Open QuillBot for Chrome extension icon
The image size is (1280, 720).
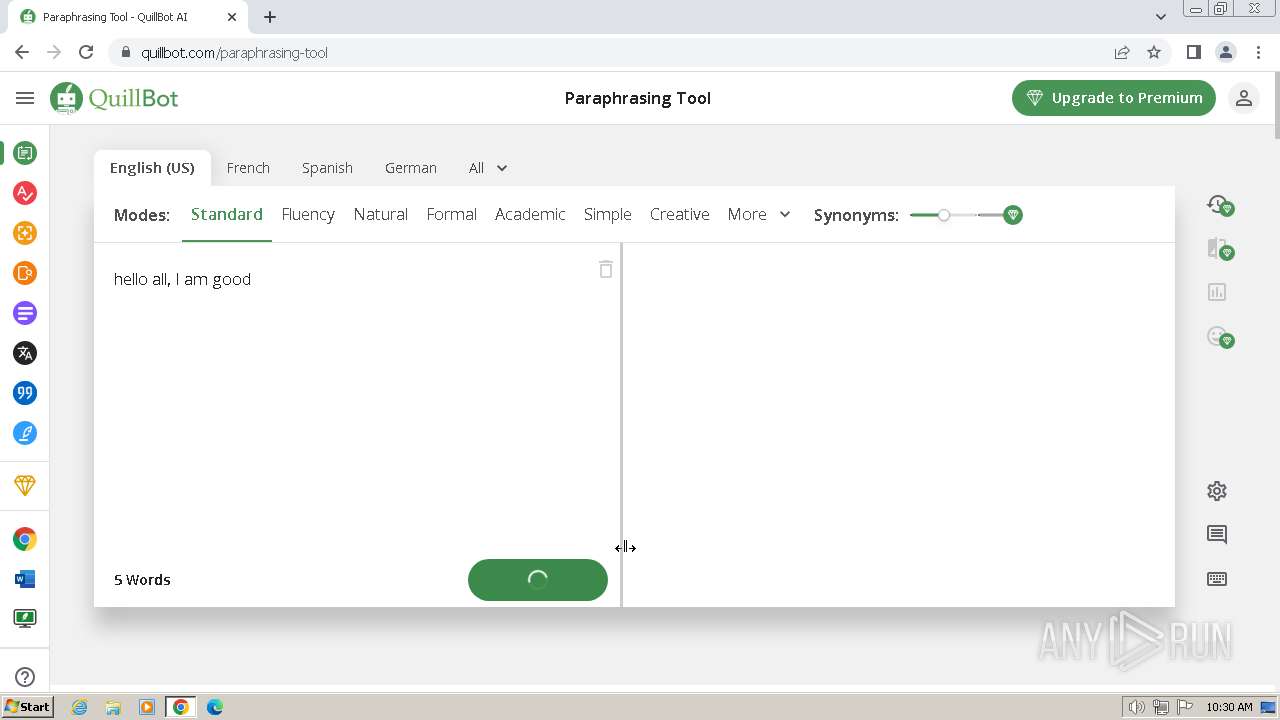25,539
